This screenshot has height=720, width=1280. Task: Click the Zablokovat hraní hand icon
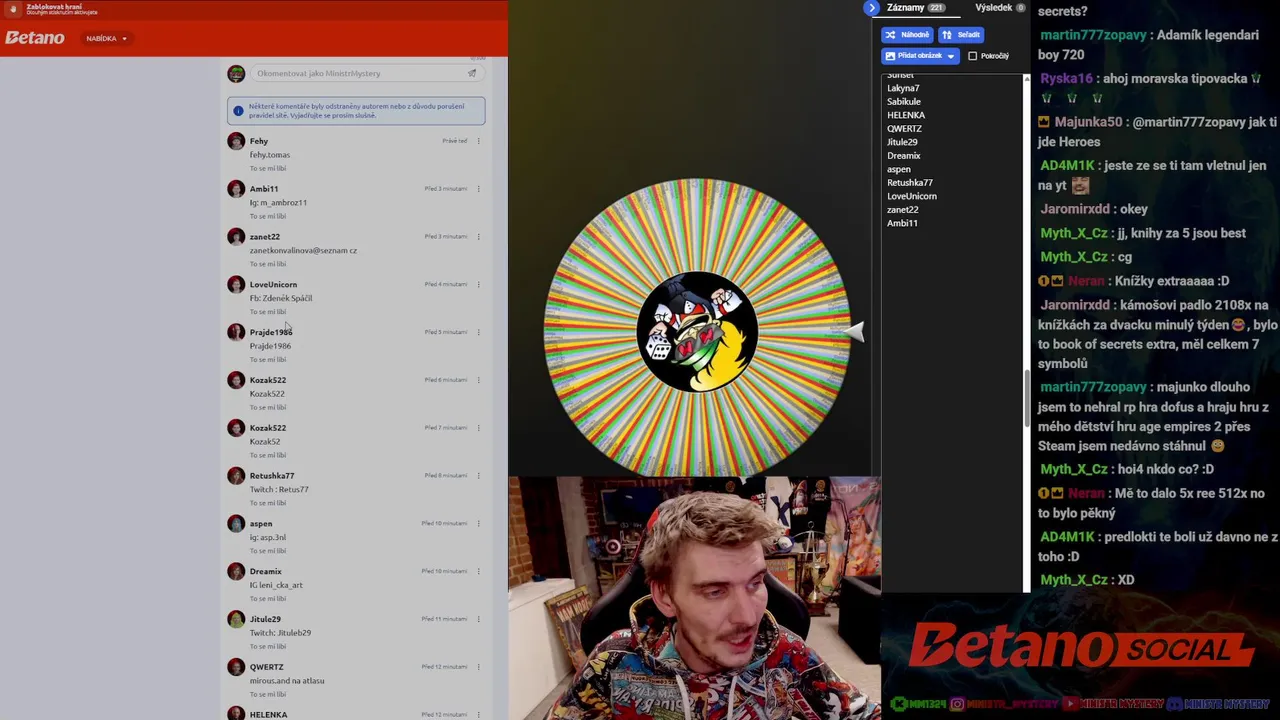(13, 9)
